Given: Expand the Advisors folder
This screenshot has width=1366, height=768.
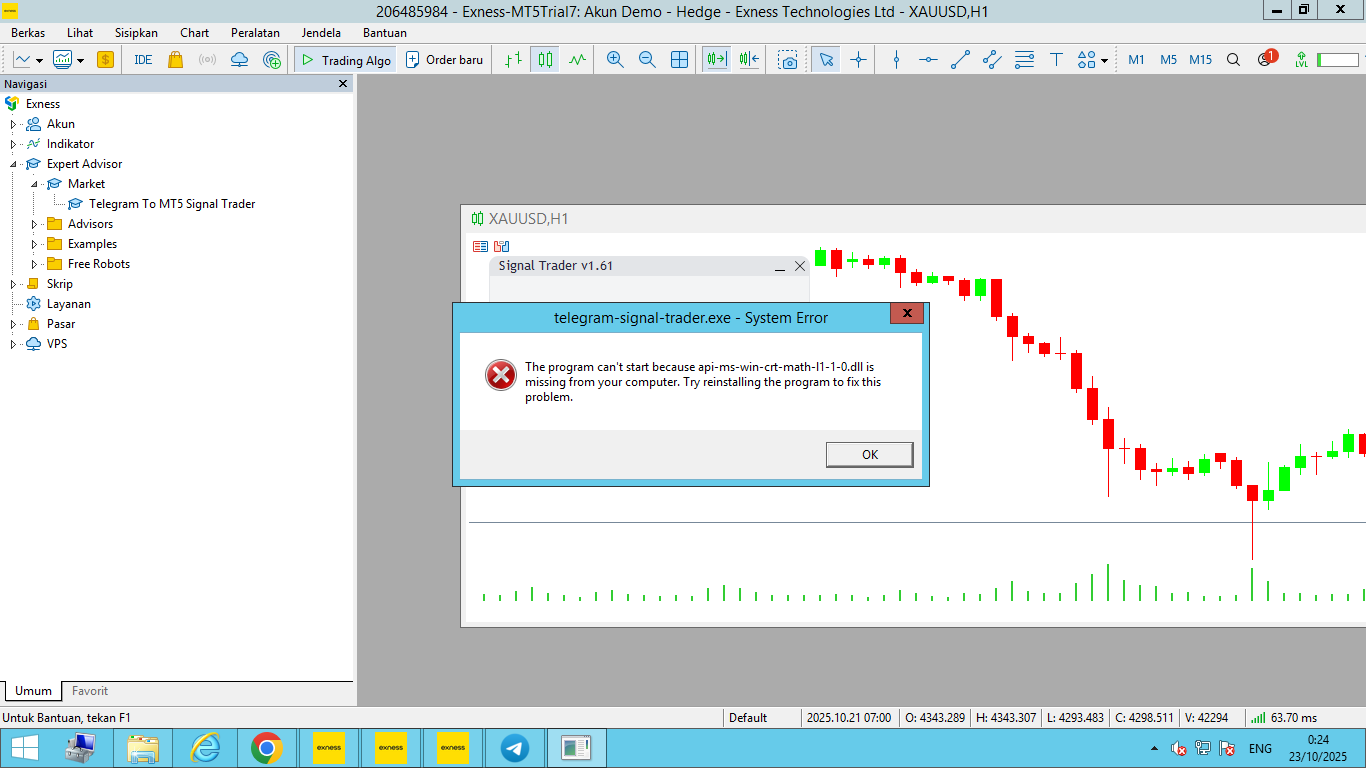Looking at the screenshot, I should pyautogui.click(x=34, y=224).
